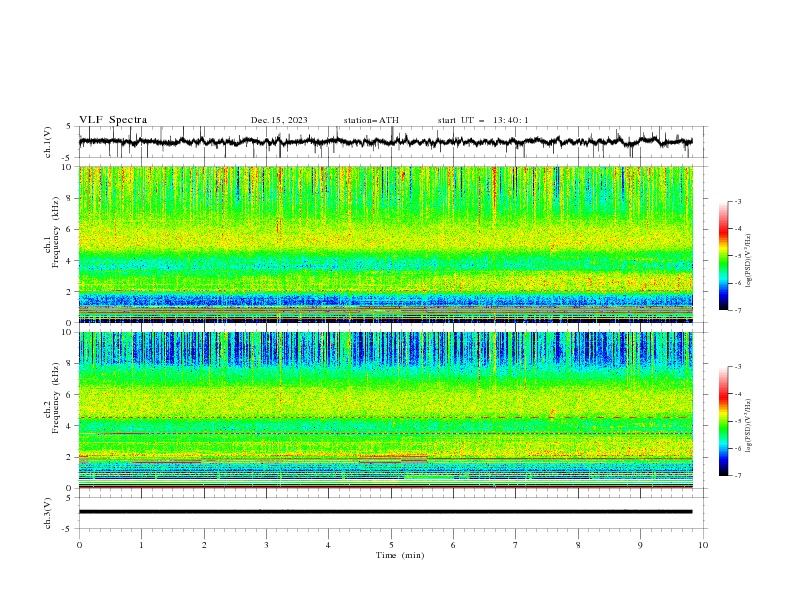Click the '5' tick of ch.1(V) axis

(69, 126)
